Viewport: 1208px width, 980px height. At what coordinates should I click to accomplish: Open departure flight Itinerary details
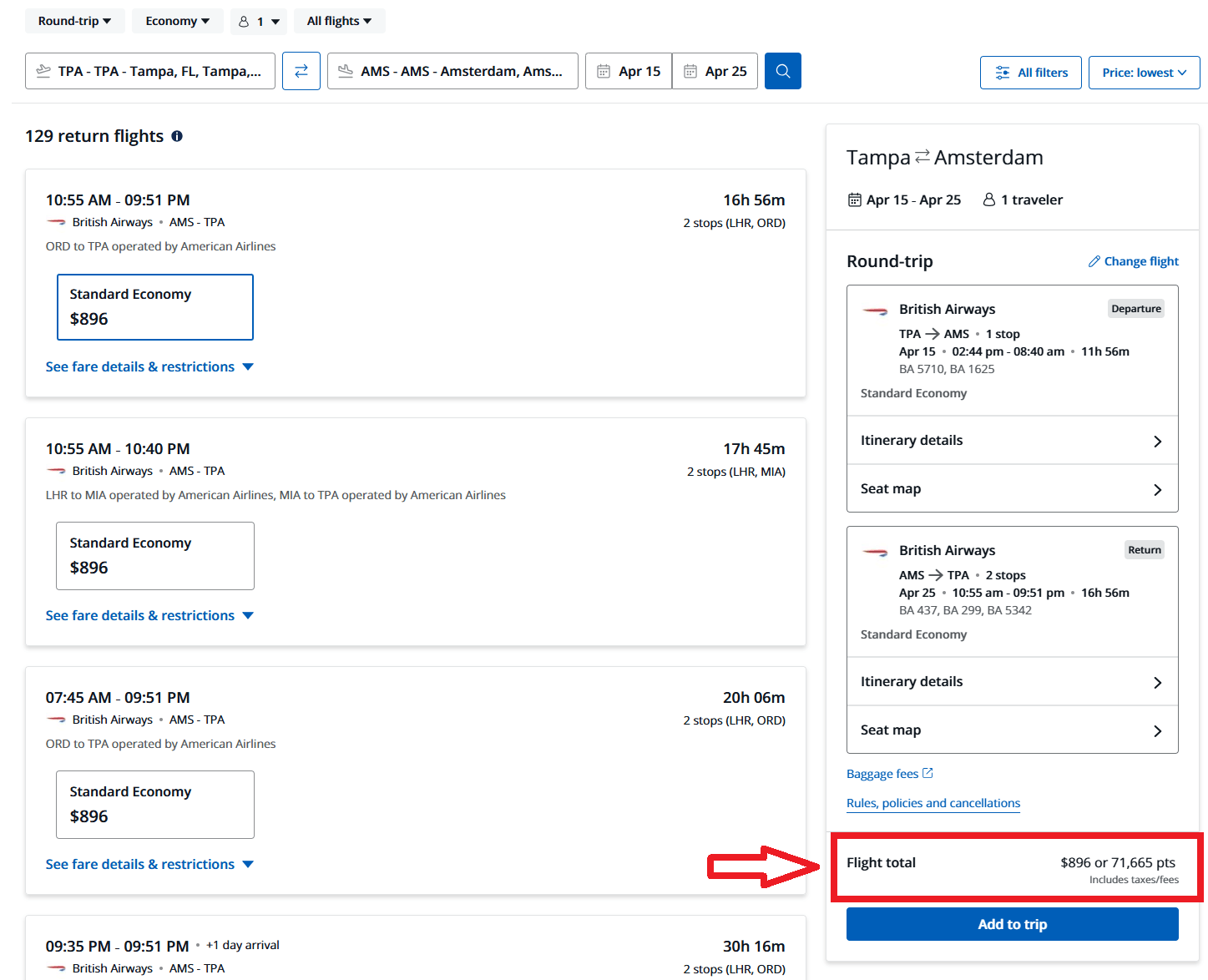click(x=1012, y=440)
